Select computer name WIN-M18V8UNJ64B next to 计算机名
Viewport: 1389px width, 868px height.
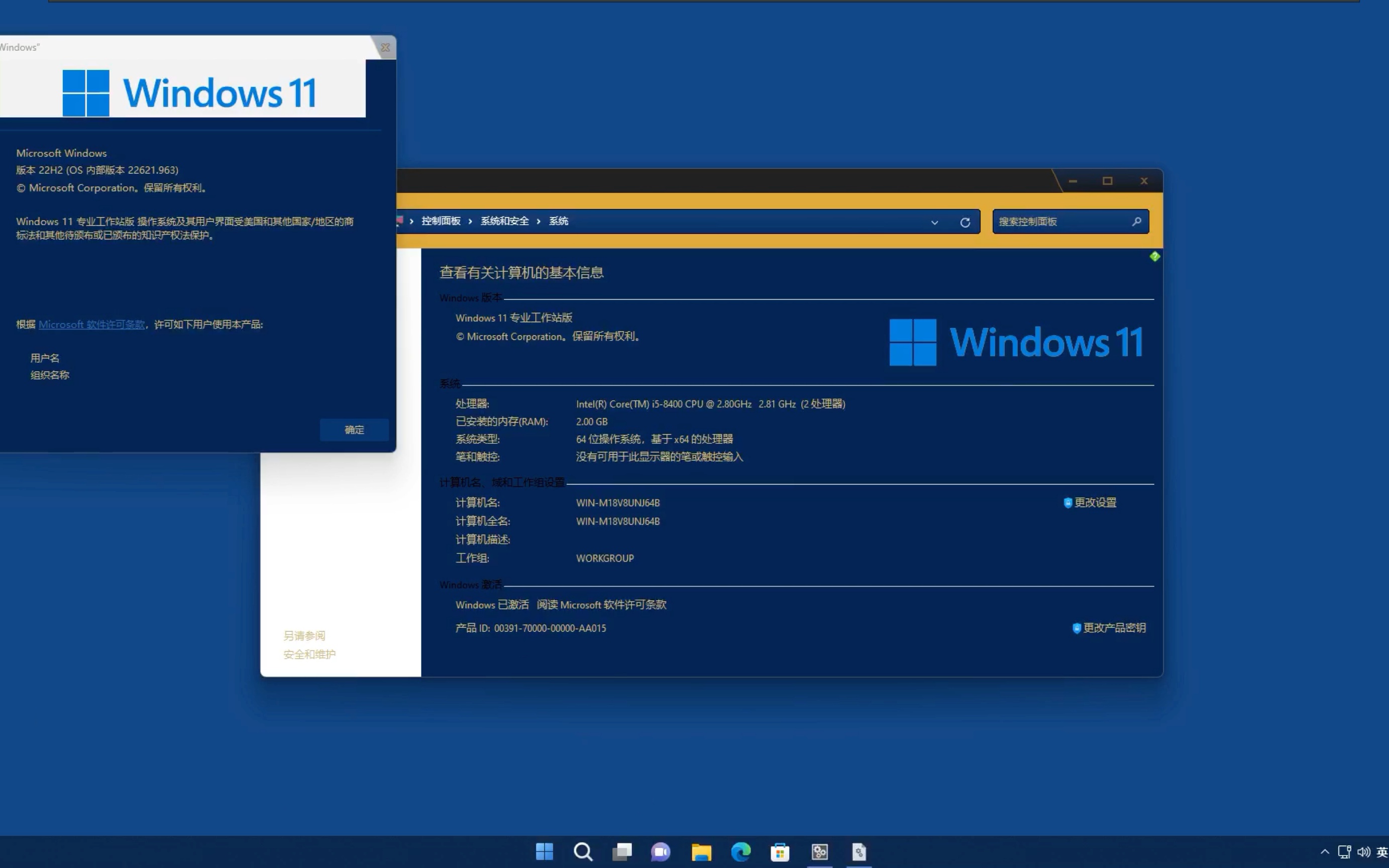[x=617, y=502]
